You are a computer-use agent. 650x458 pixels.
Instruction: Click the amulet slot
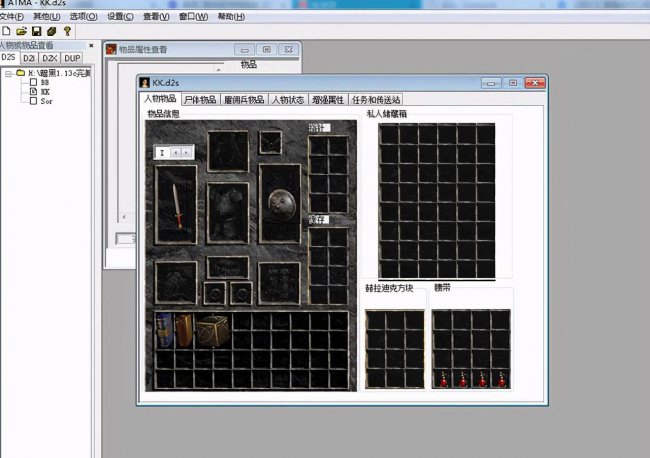click(x=270, y=143)
